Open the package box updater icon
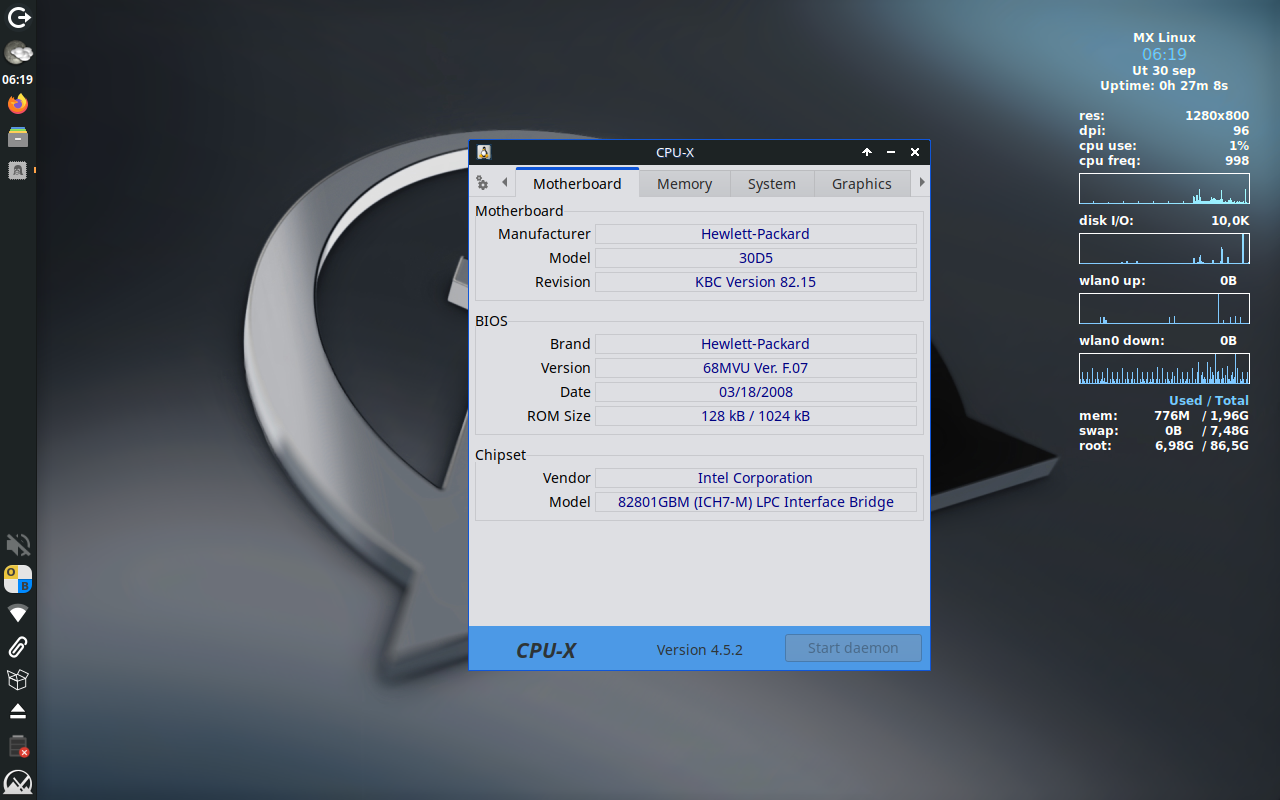 18,680
